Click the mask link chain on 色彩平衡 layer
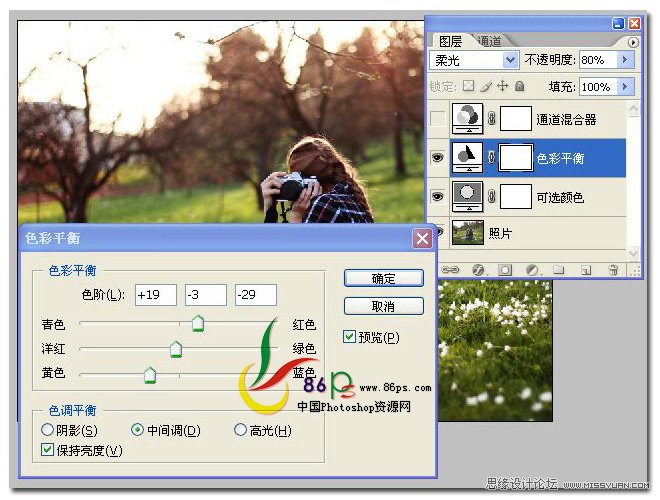The height and width of the screenshot is (500, 660). click(491, 157)
